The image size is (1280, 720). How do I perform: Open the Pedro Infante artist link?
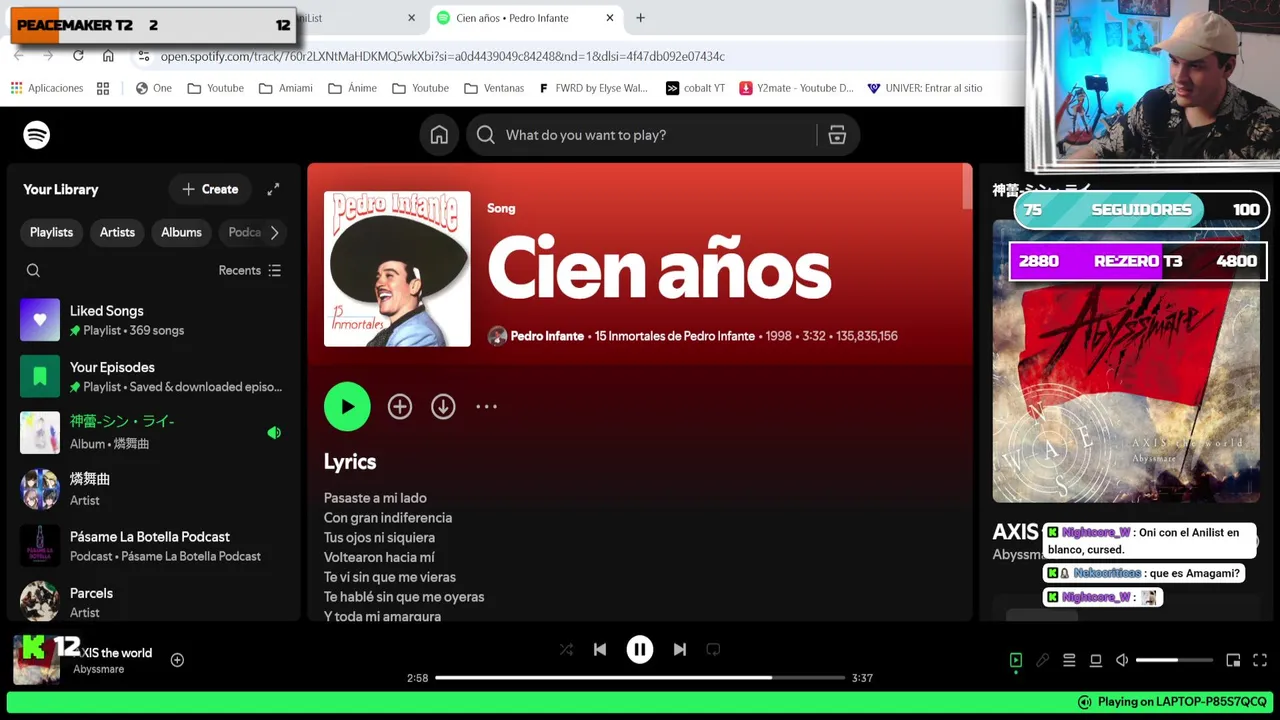547,336
